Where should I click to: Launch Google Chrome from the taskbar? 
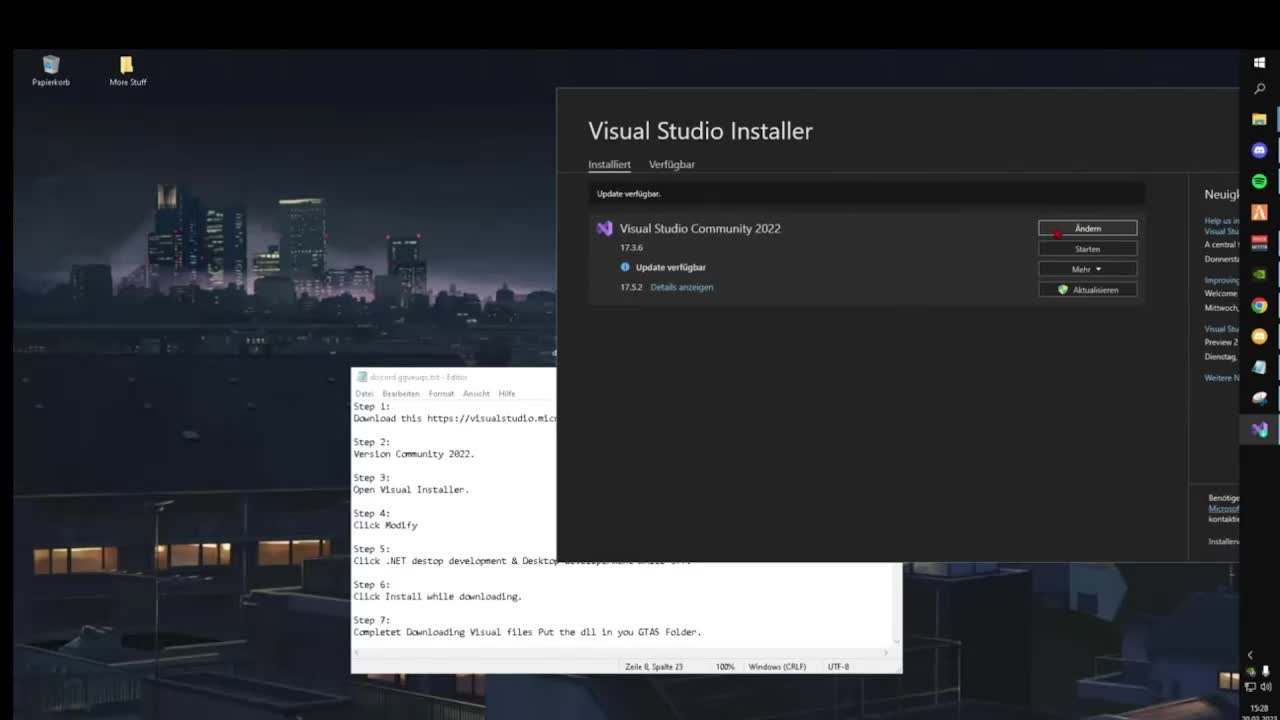click(x=1259, y=305)
